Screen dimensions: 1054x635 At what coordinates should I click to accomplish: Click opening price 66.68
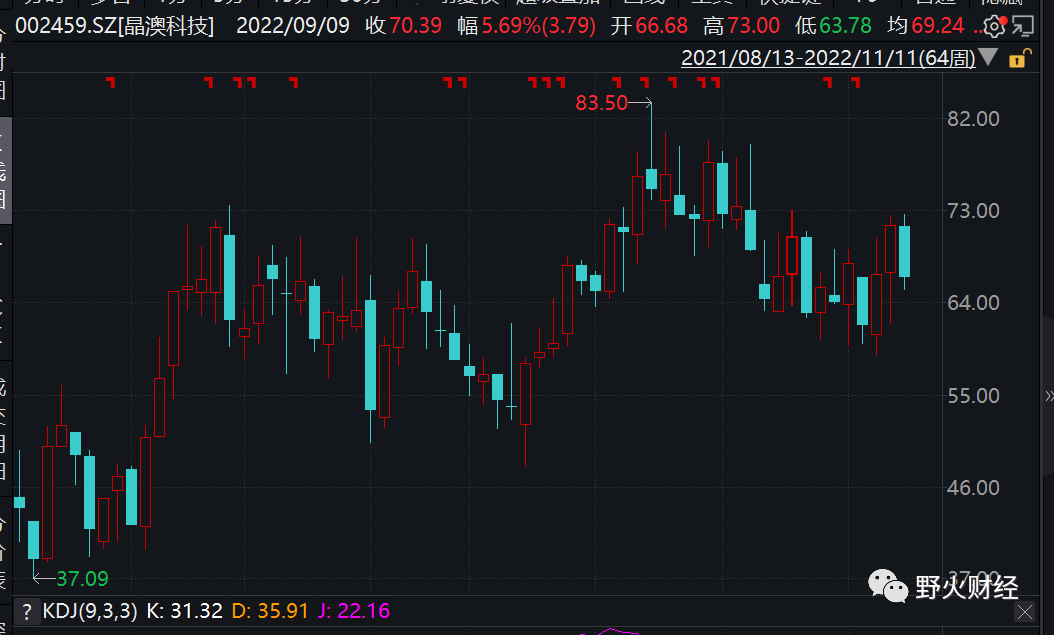coord(661,26)
